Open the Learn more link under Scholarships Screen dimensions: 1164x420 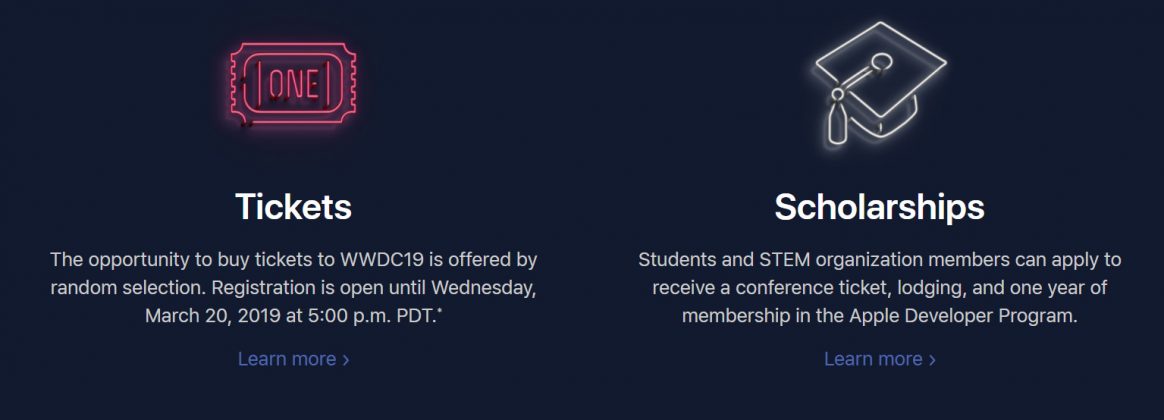[x=873, y=359]
